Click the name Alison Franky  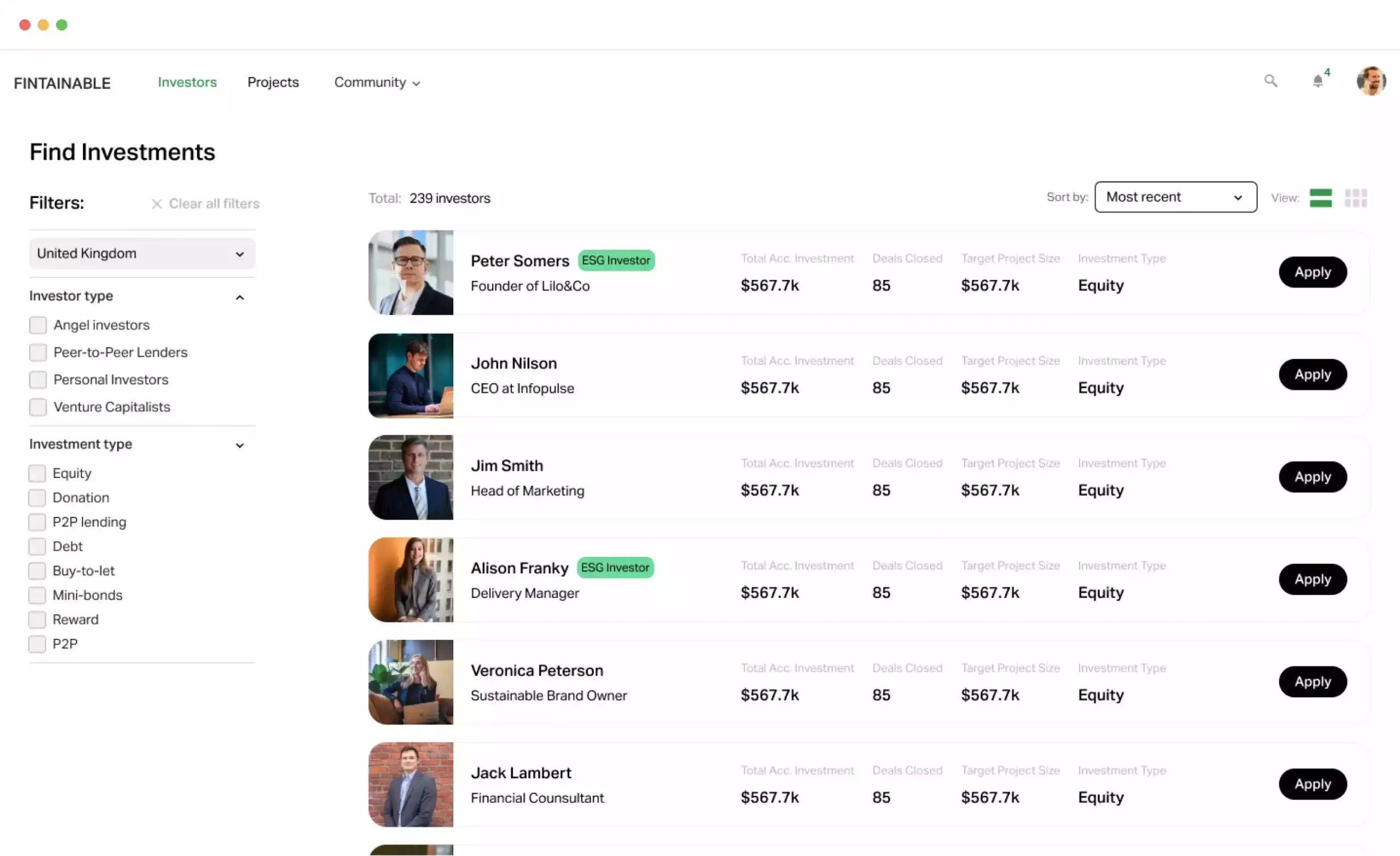520,568
